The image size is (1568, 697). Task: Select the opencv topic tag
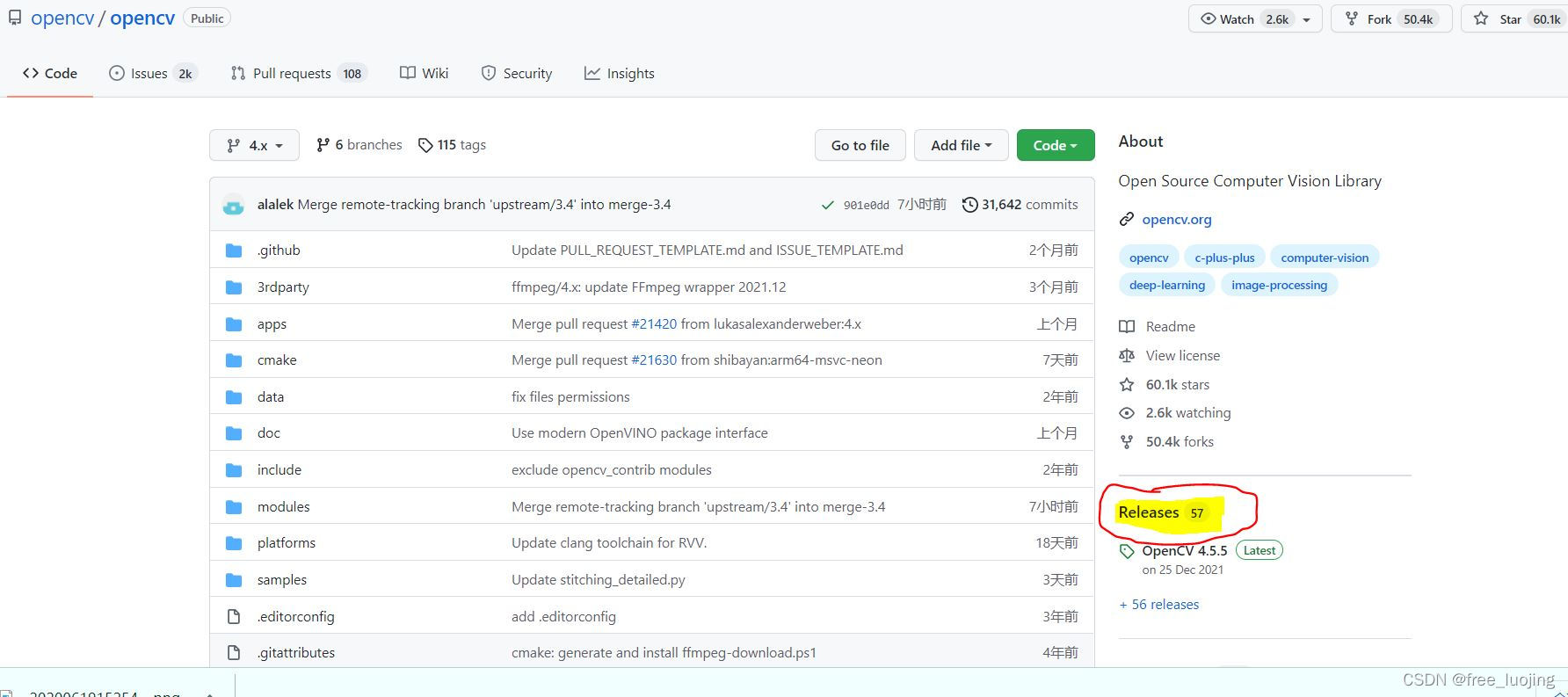coord(1149,258)
